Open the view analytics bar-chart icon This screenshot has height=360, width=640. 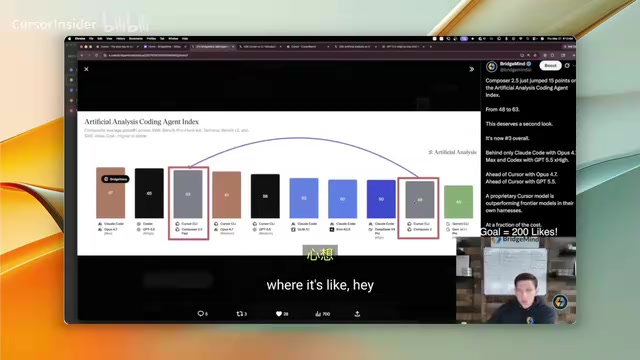pos(318,313)
